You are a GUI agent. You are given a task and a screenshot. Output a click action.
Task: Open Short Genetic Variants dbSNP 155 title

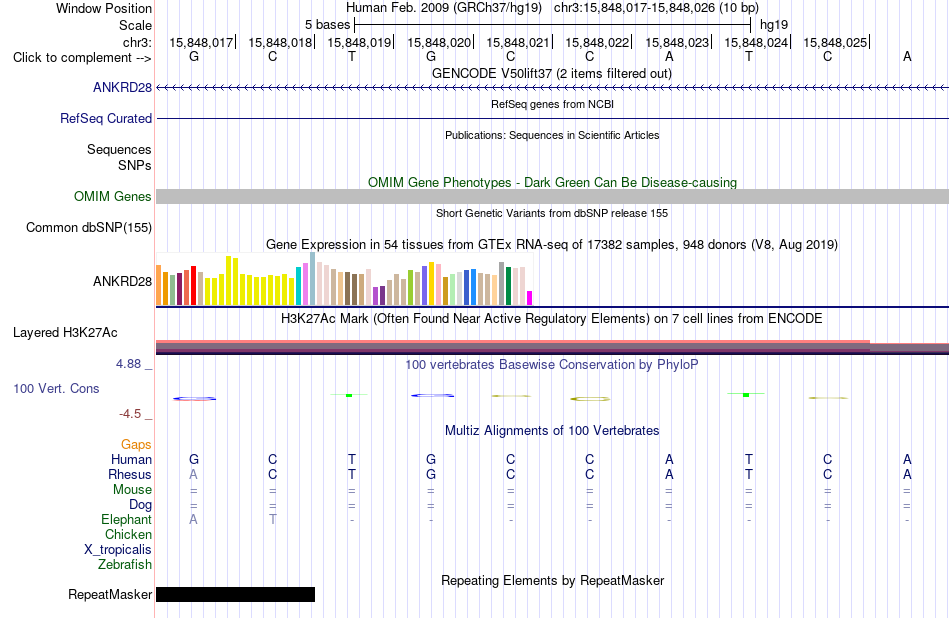[x=552, y=213]
